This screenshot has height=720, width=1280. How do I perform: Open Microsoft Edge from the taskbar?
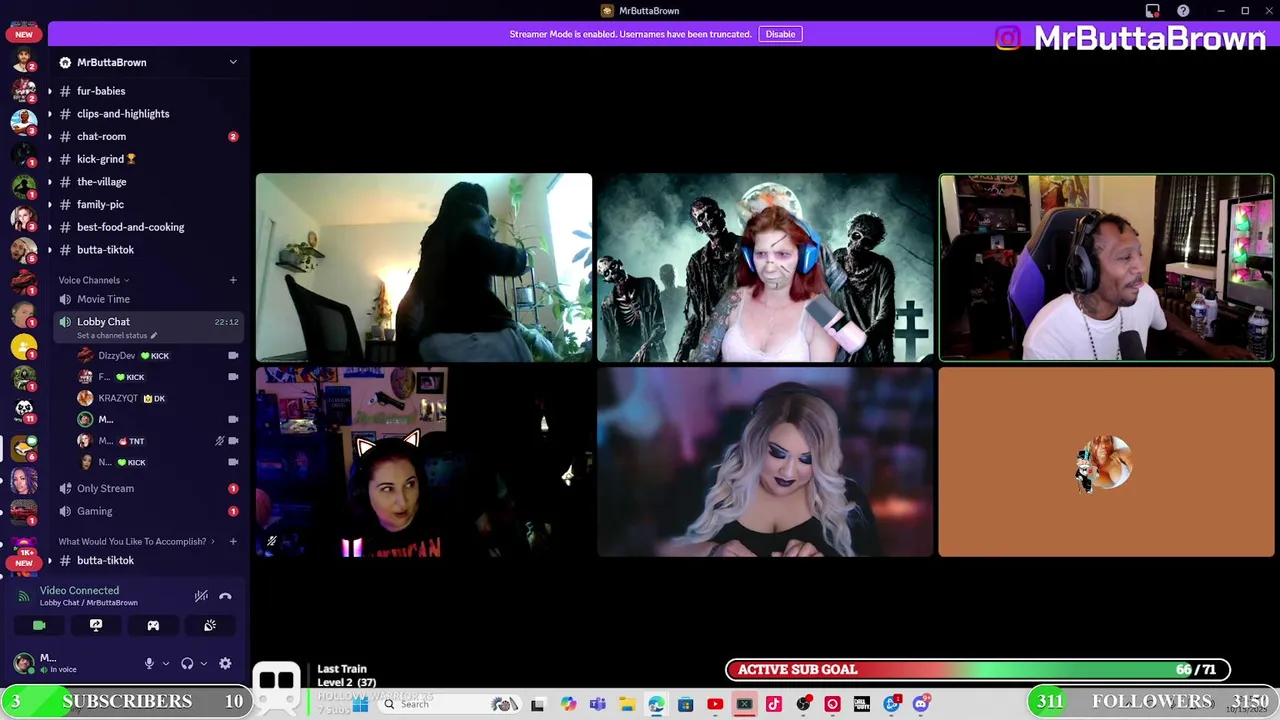tap(656, 704)
